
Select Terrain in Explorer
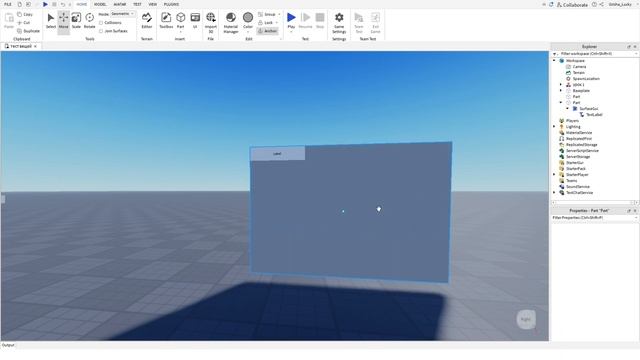[x=578, y=73]
